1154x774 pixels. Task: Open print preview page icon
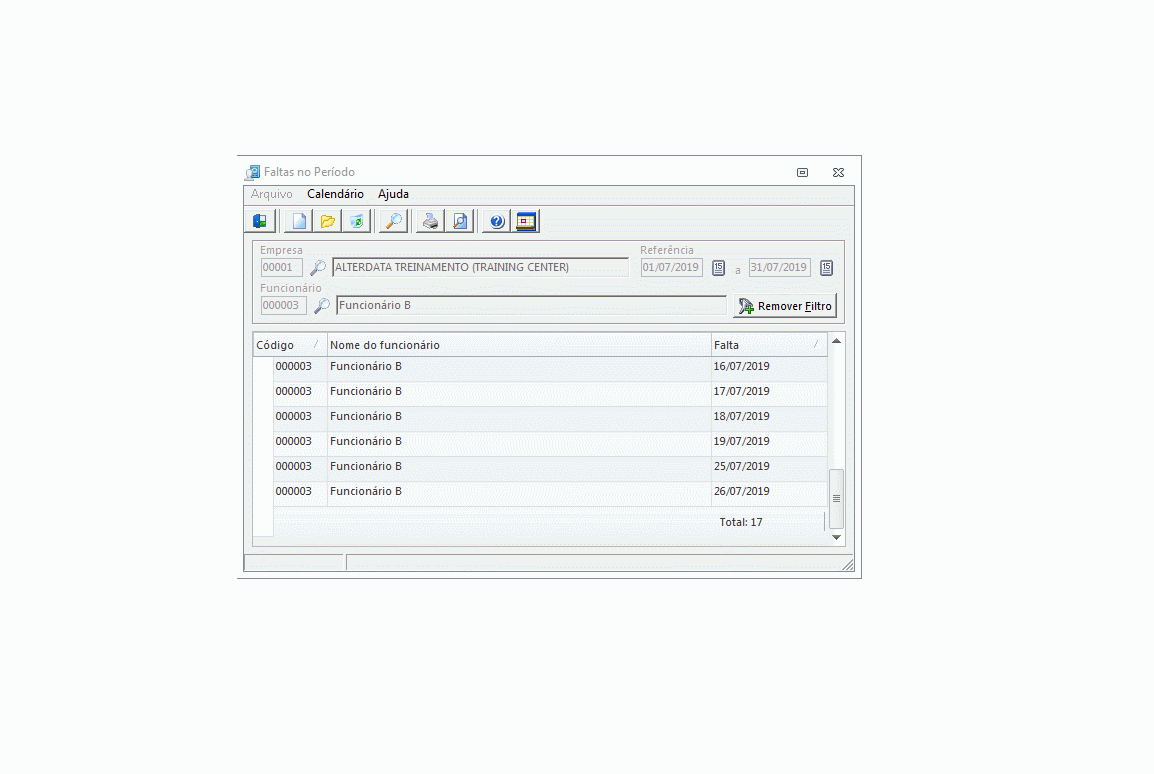[x=459, y=221]
